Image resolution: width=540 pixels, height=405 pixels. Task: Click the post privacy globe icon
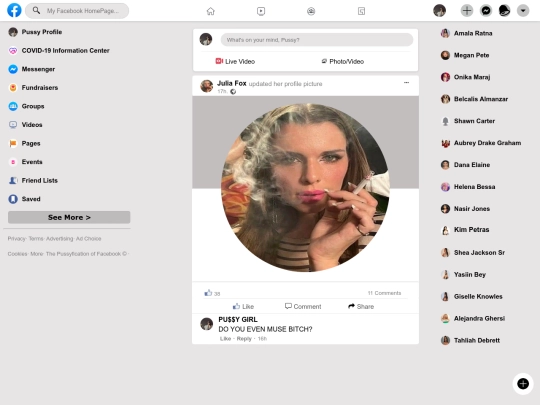[x=233, y=92]
